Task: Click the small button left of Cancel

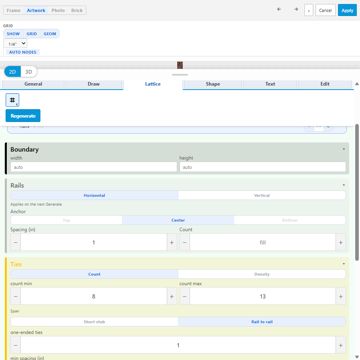Action: click(x=309, y=10)
